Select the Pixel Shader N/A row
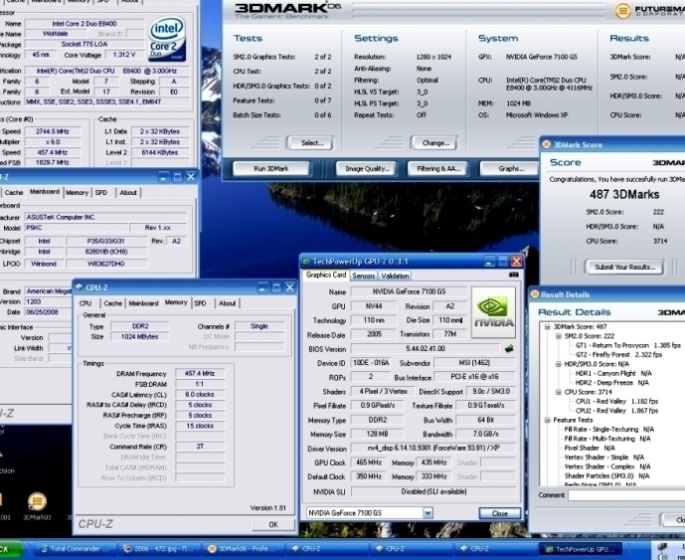 [x=589, y=448]
